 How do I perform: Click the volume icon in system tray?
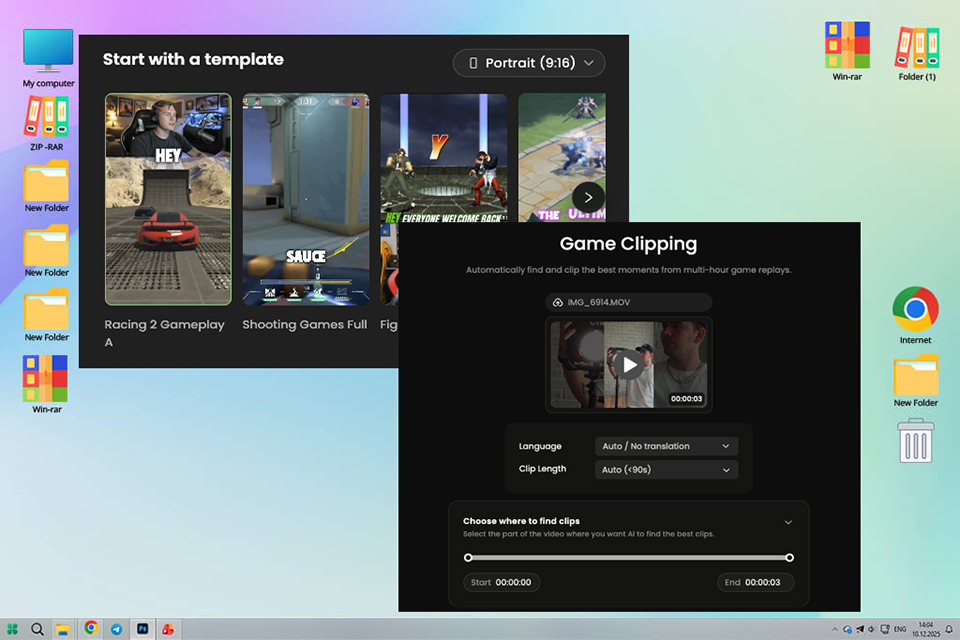point(871,630)
